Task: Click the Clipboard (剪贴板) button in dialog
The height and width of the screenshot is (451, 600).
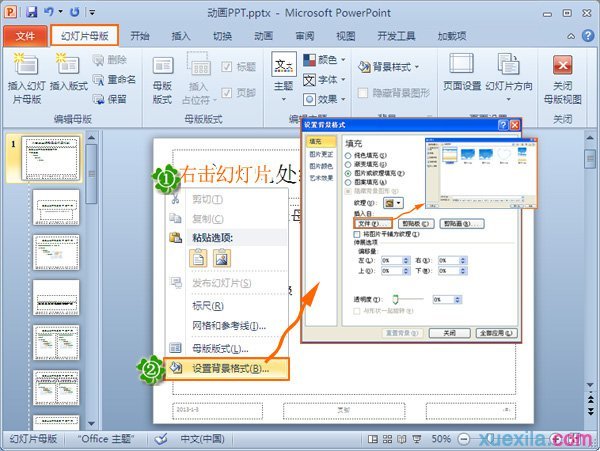Action: pos(416,223)
